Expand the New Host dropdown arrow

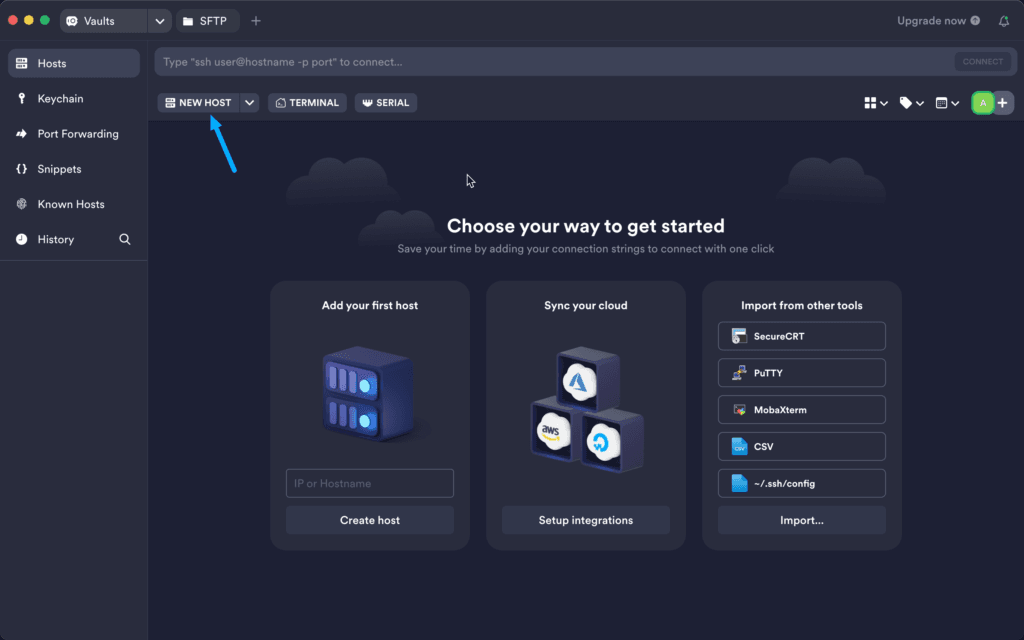point(250,103)
